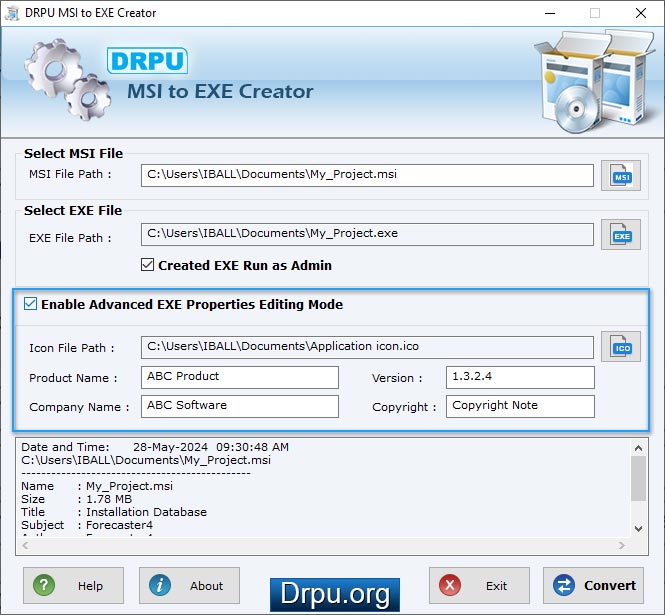The width and height of the screenshot is (665, 615).
Task: Disable Advanced EXE Properties Editing Mode checkbox
Action: pyautogui.click(x=30, y=304)
